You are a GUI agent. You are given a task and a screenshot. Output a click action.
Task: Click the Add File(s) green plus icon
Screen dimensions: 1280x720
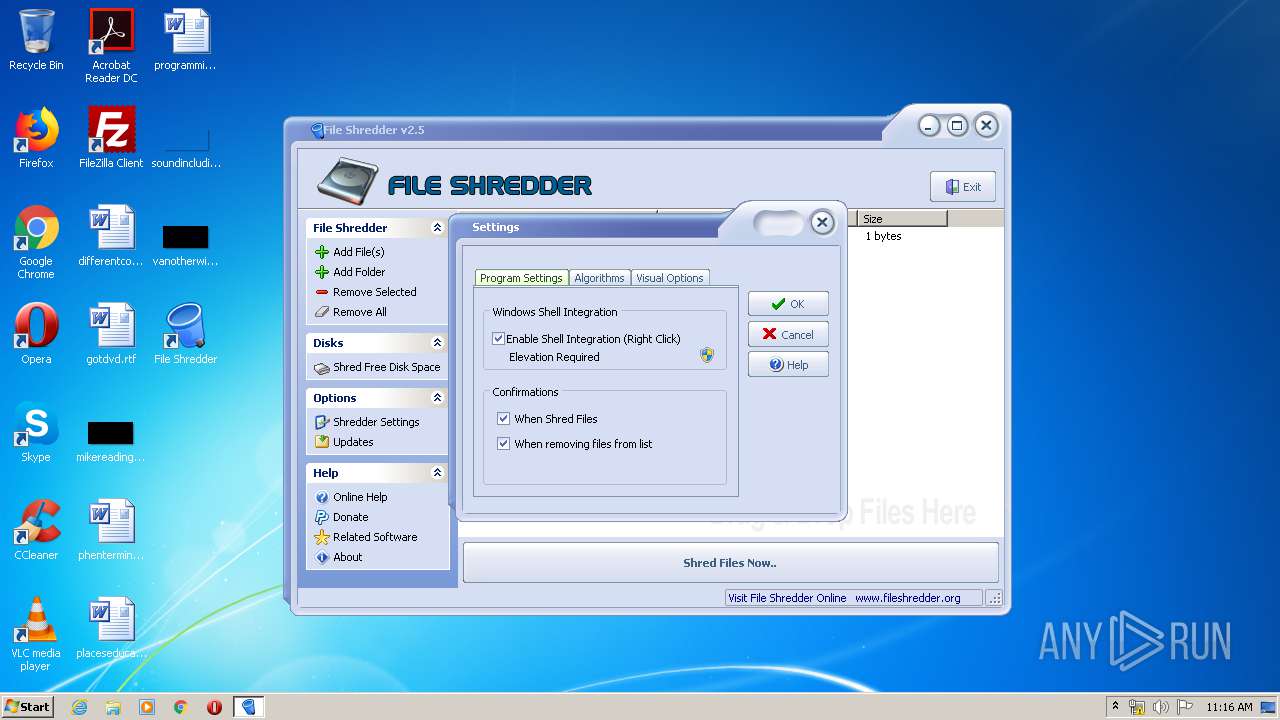click(322, 252)
